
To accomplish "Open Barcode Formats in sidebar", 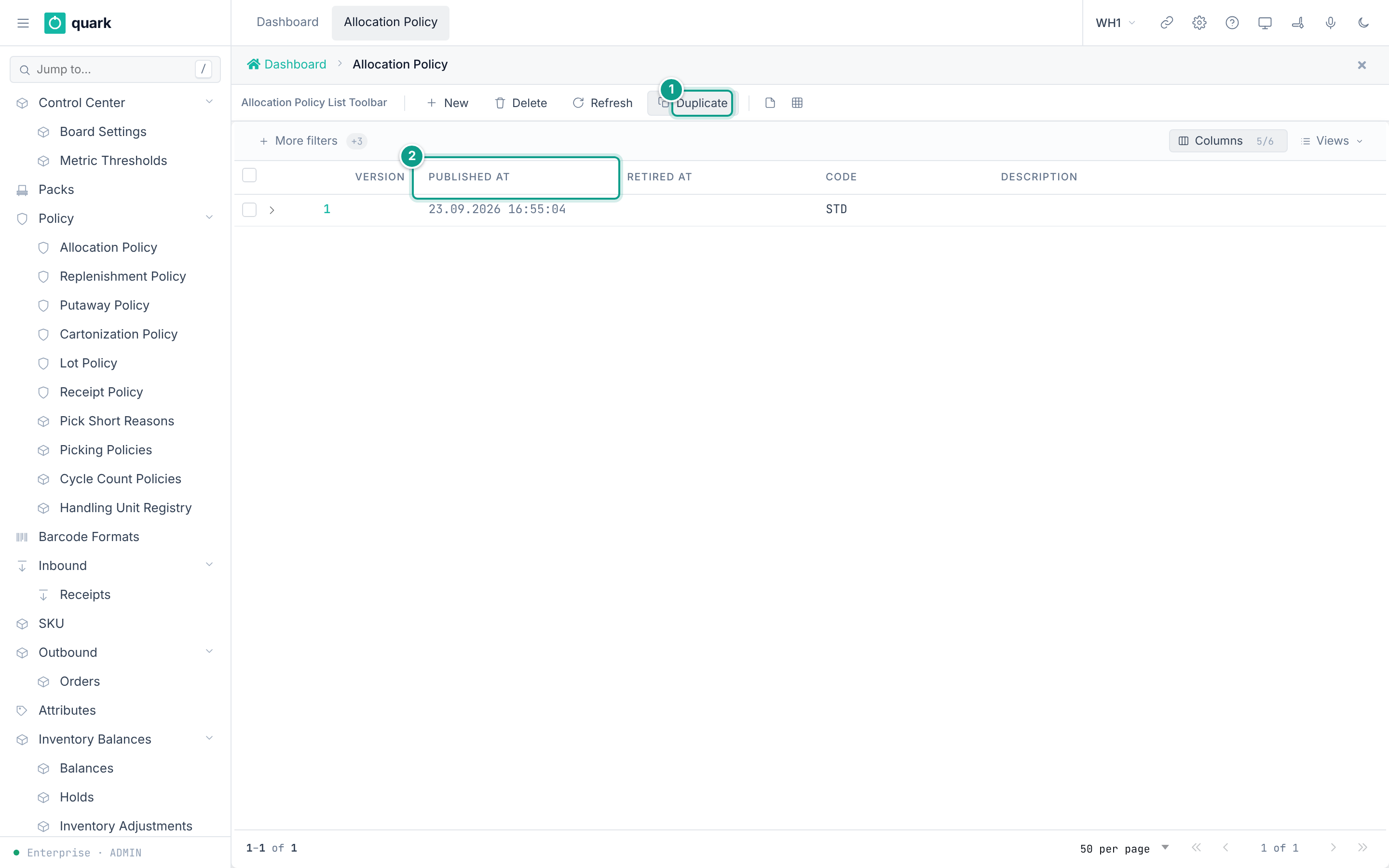I will (x=88, y=537).
